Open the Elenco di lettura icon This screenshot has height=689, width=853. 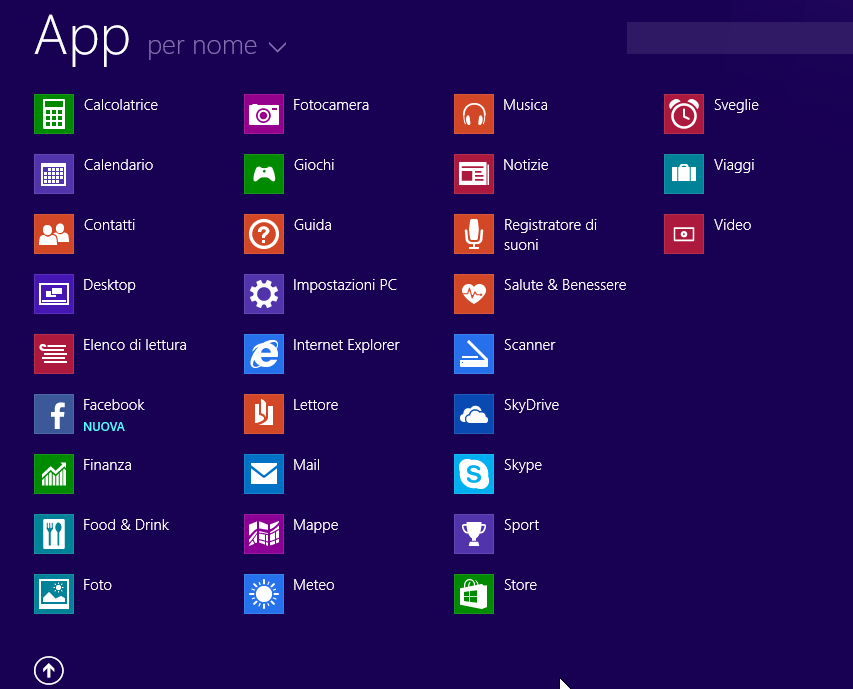coord(54,353)
